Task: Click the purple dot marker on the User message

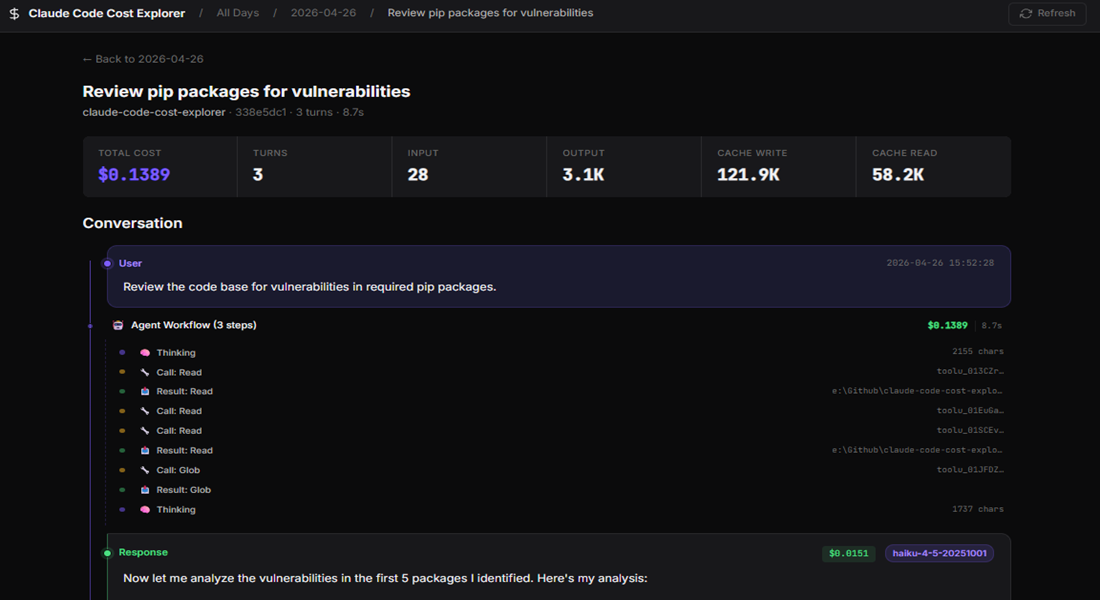Action: (107, 264)
